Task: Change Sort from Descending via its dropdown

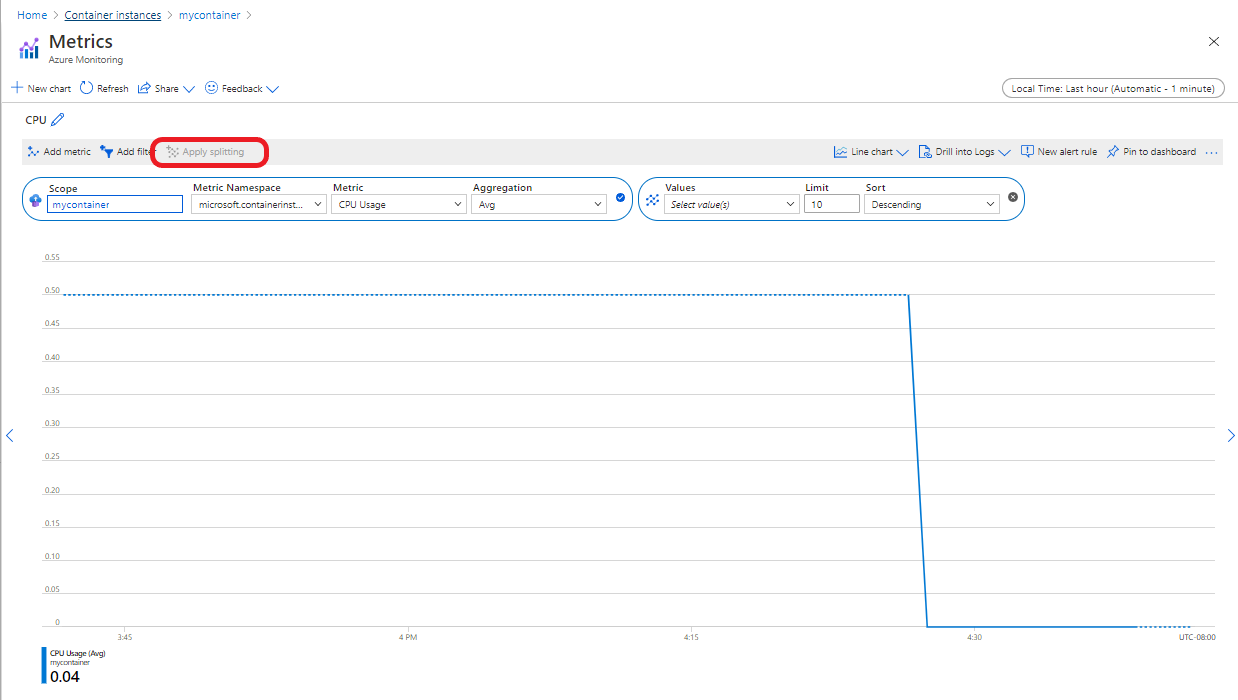Action: [931, 203]
